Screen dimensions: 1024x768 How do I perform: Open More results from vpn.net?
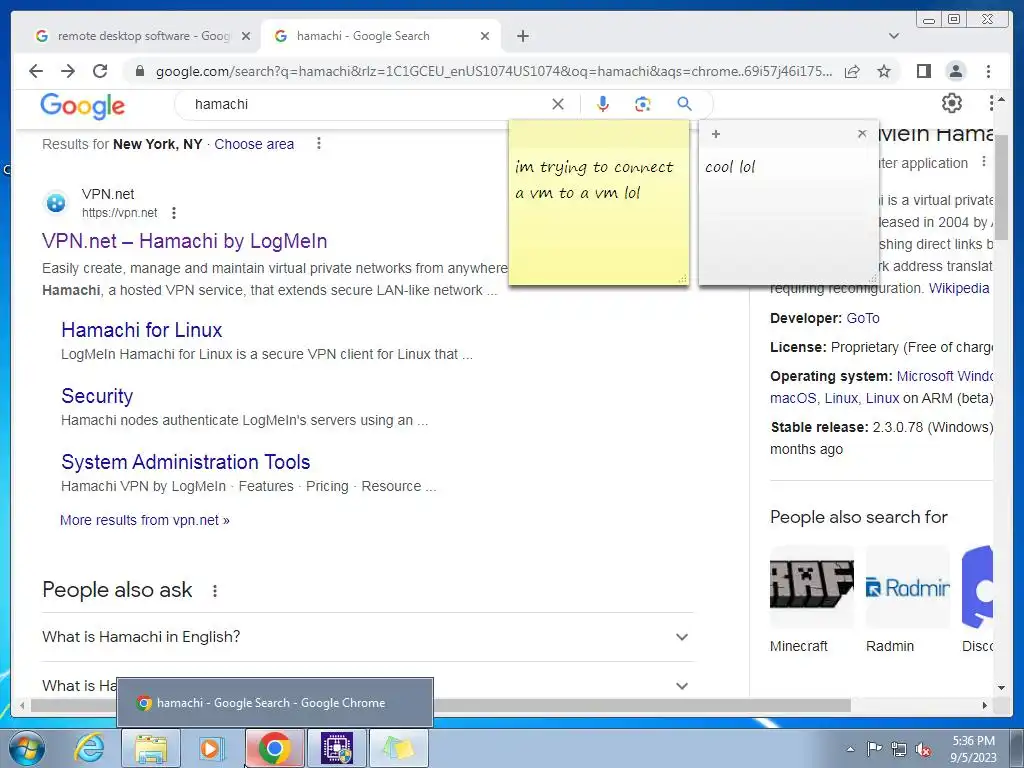pyautogui.click(x=144, y=520)
